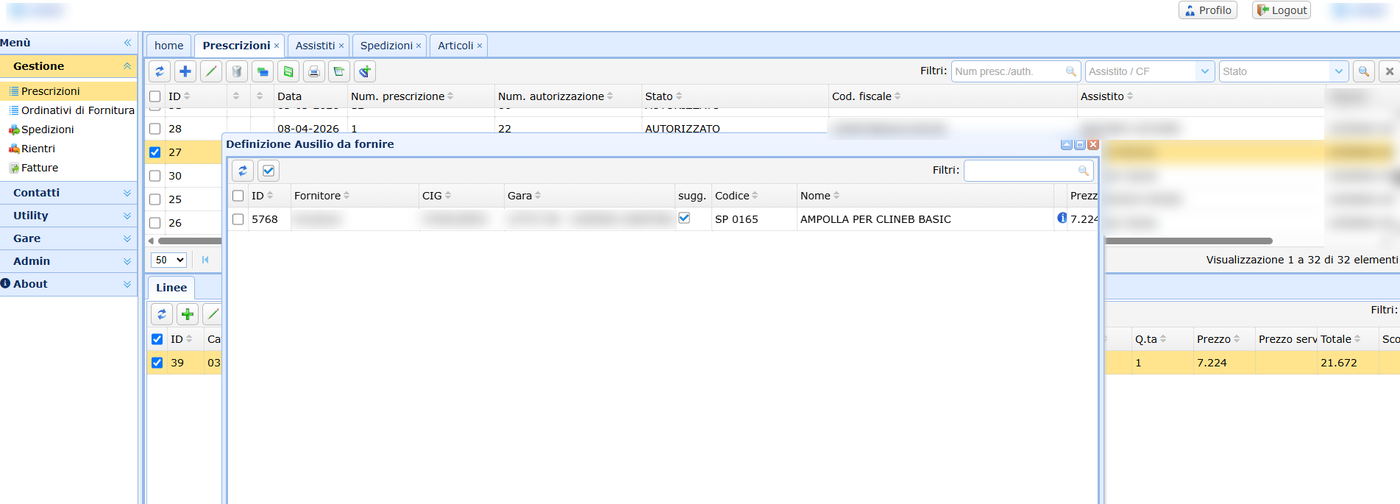Select all rows in dialog grid header
Screen dimensions: 1400x504
pos(238,196)
